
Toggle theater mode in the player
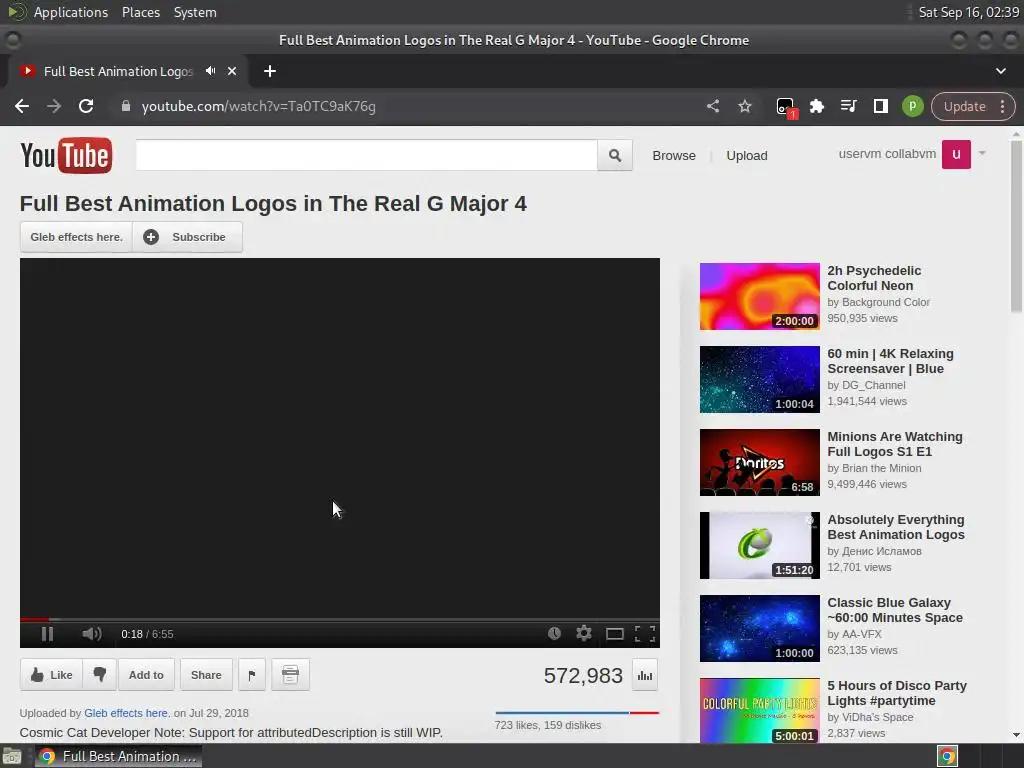(x=615, y=634)
